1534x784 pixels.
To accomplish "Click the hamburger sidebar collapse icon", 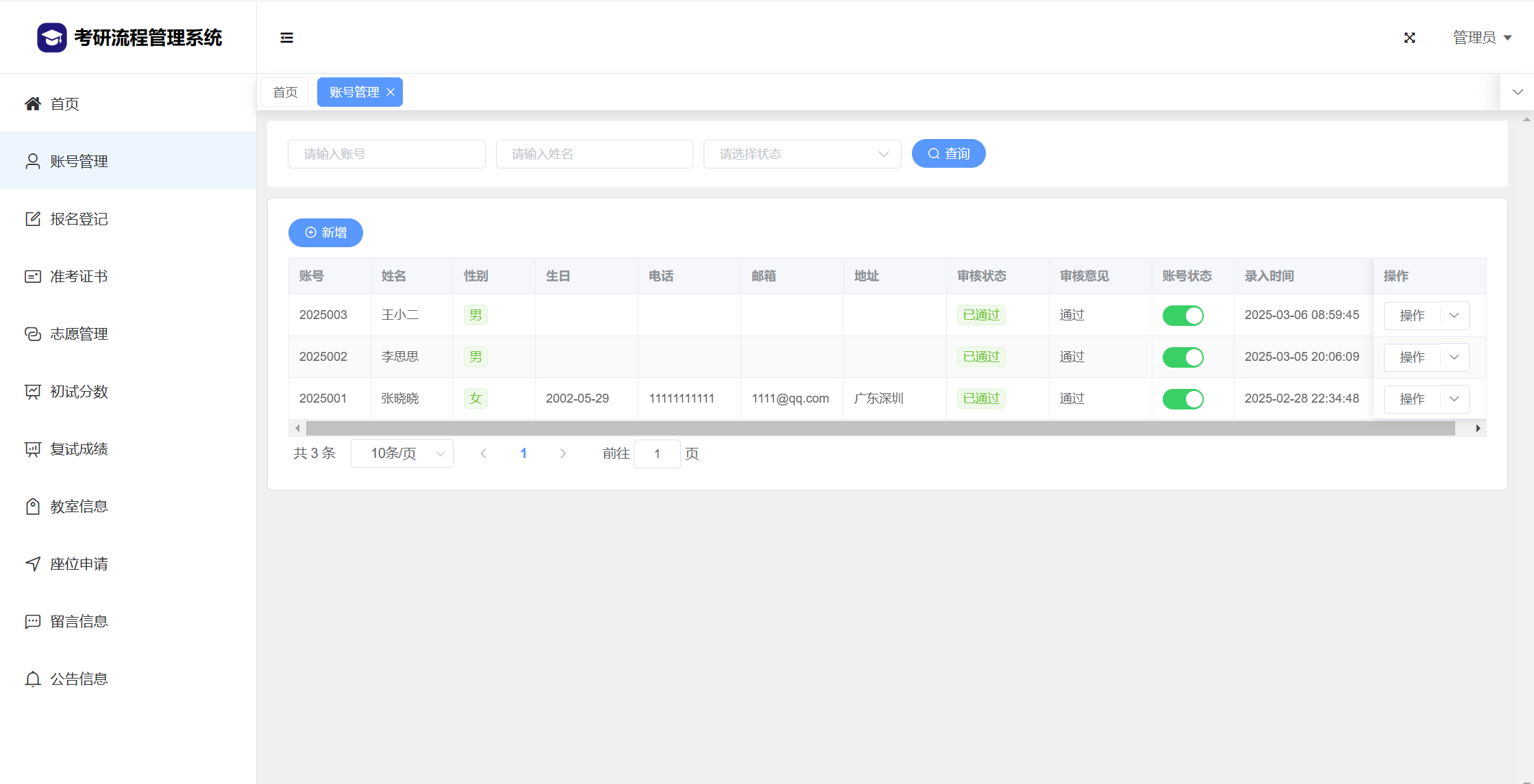I will tap(286, 38).
